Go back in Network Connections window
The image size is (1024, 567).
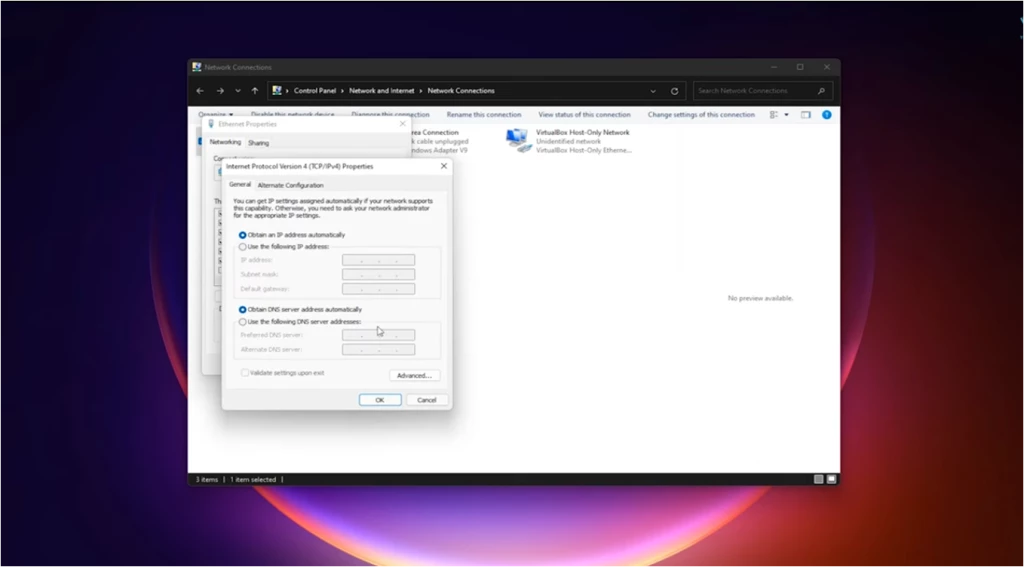pyautogui.click(x=200, y=91)
